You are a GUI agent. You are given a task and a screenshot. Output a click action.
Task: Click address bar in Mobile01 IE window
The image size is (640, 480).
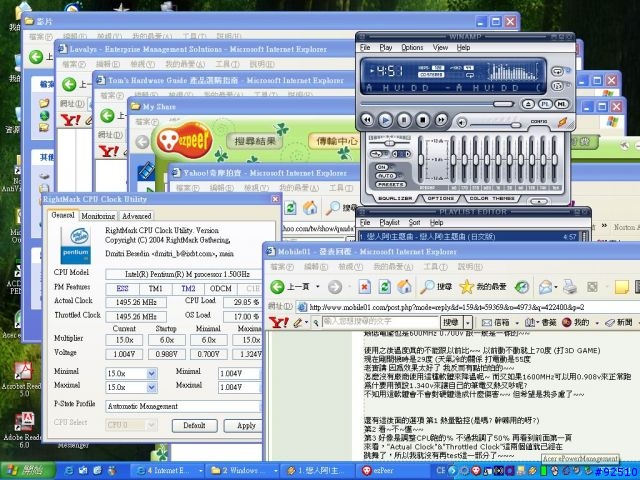click(x=467, y=307)
